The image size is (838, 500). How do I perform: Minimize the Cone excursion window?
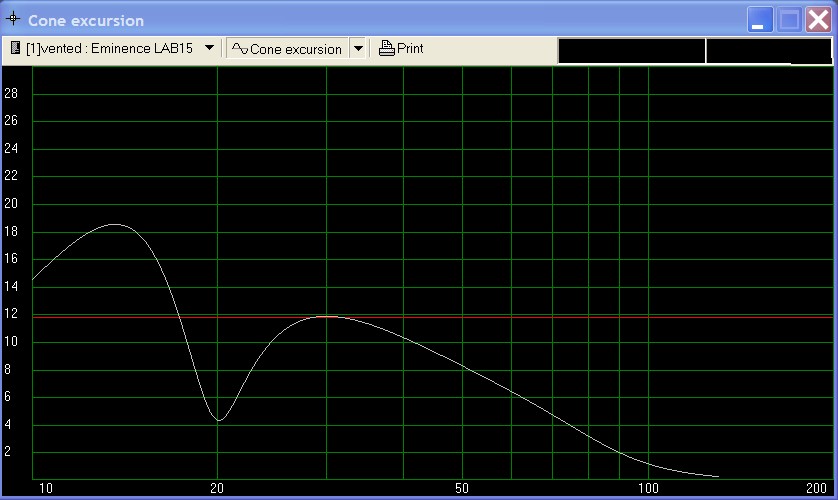[x=761, y=20]
